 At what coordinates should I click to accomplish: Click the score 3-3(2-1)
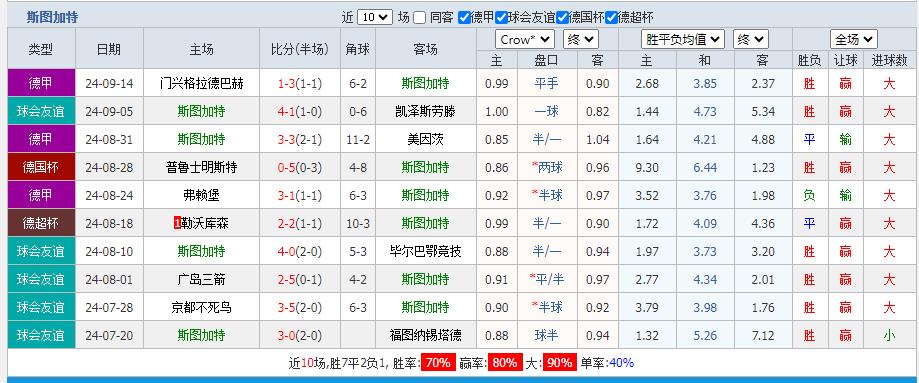coord(299,140)
